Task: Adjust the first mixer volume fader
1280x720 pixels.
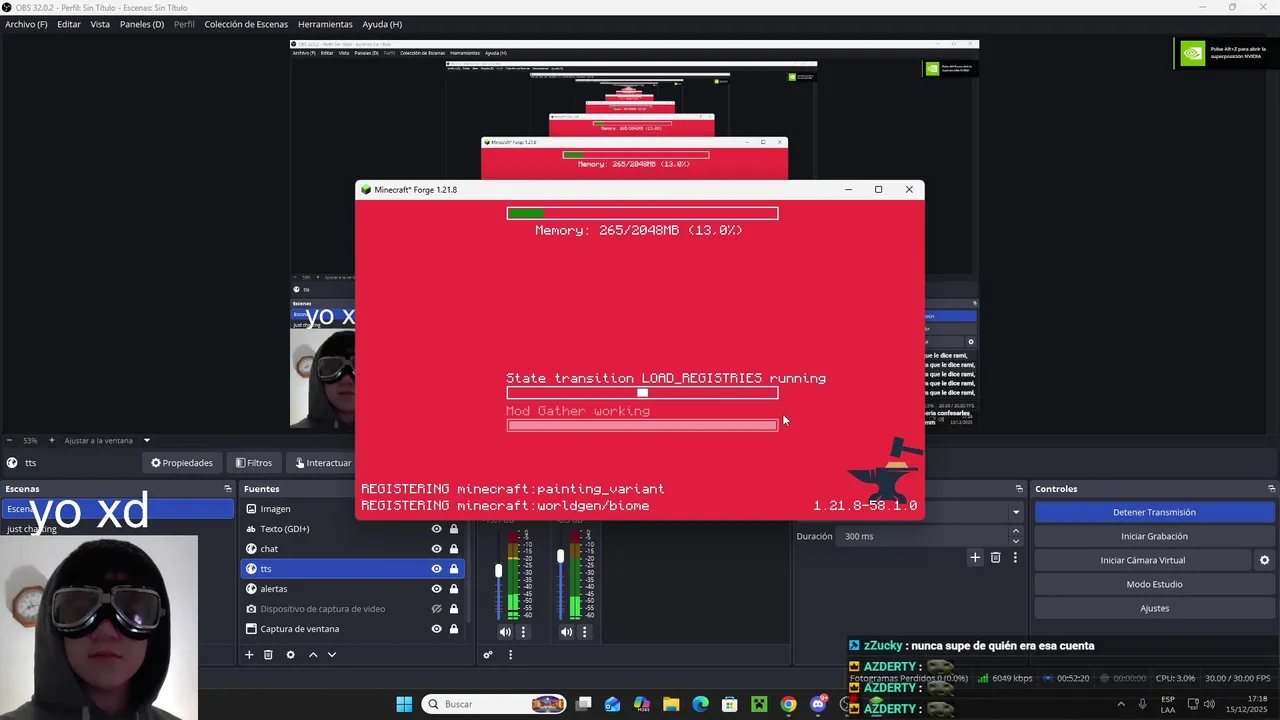Action: pyautogui.click(x=499, y=571)
